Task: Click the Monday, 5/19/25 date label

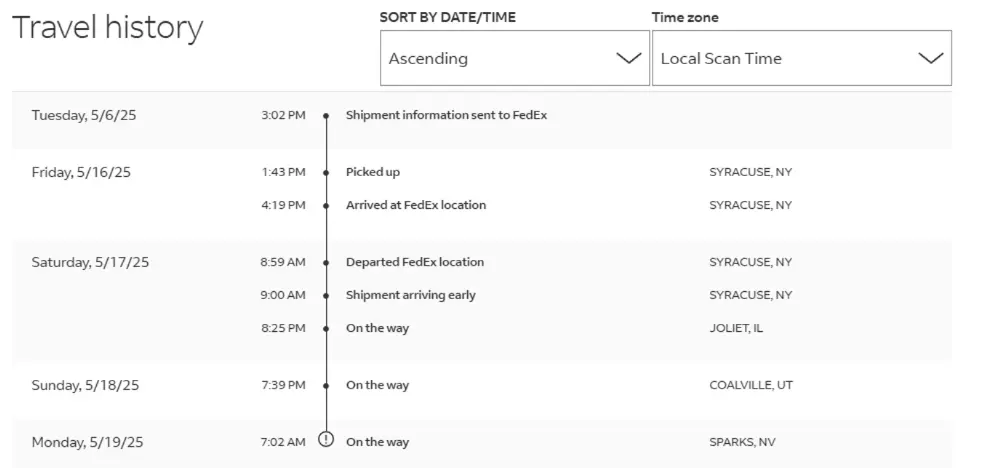Action: tap(86, 442)
